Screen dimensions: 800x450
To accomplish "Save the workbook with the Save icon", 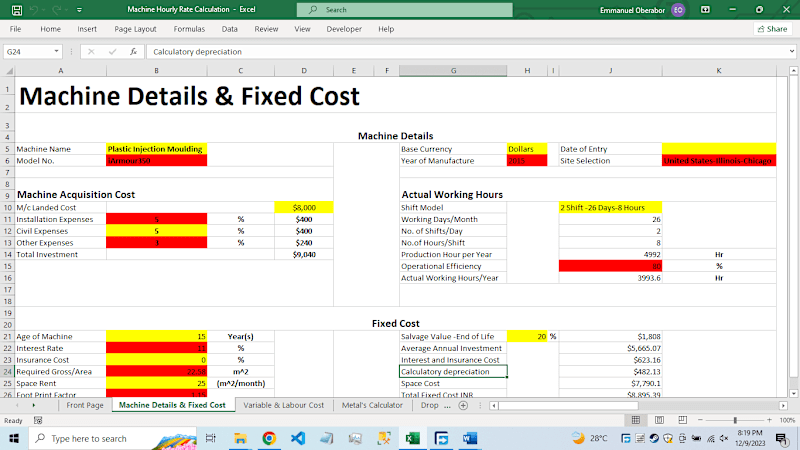I will tap(16, 10).
